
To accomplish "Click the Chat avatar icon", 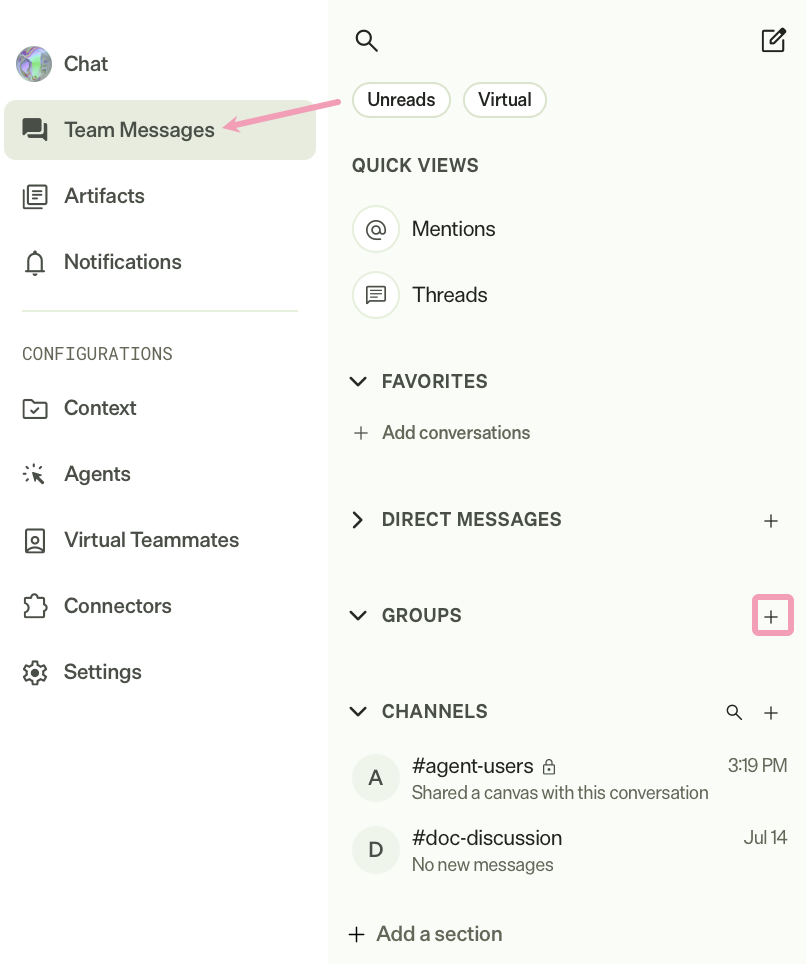I will [x=34, y=64].
